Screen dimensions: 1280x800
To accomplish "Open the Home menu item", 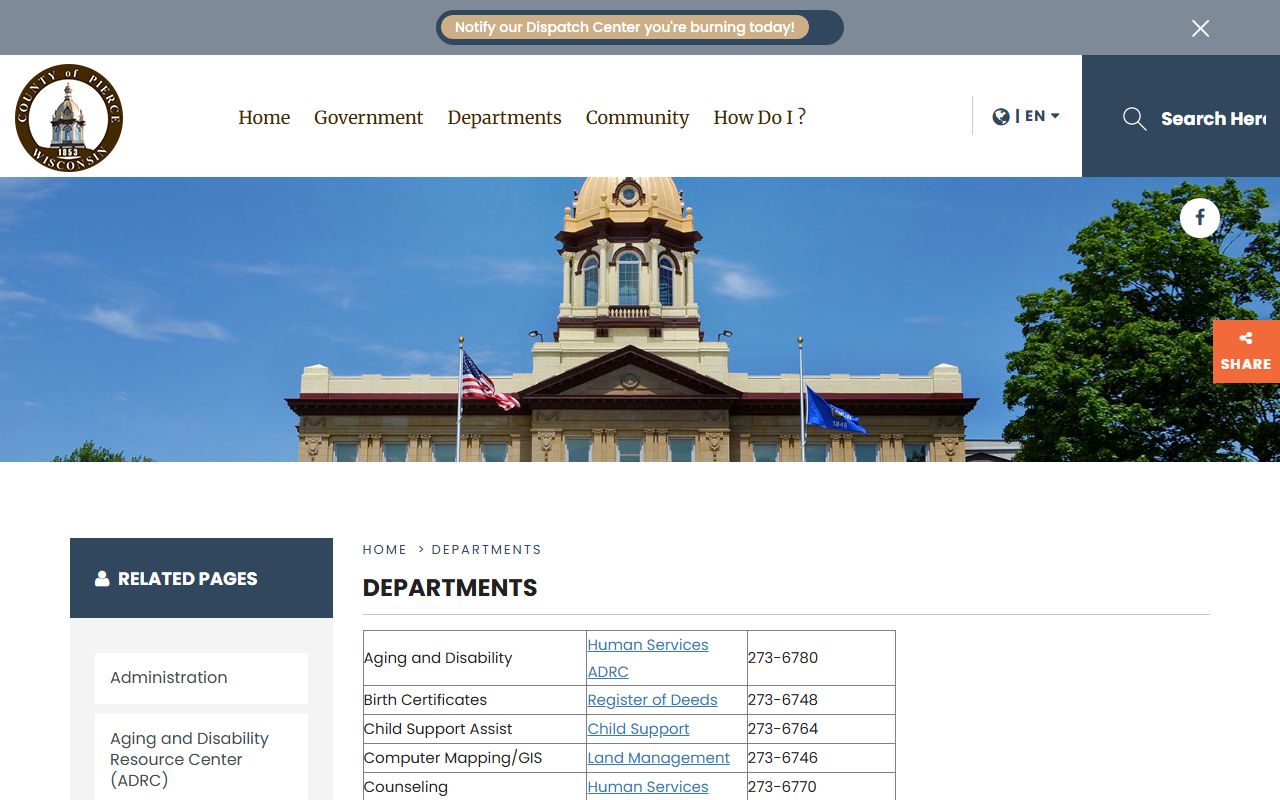I will (264, 117).
